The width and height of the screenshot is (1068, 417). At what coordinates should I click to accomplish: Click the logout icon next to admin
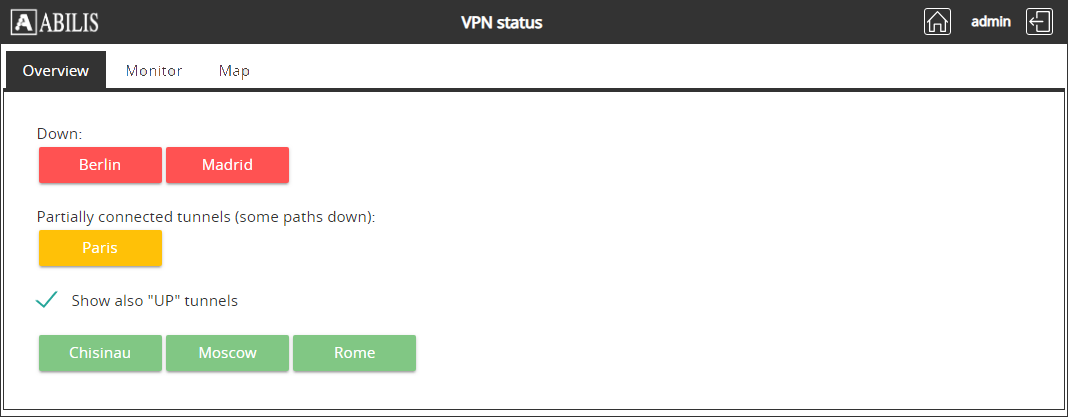1040,22
